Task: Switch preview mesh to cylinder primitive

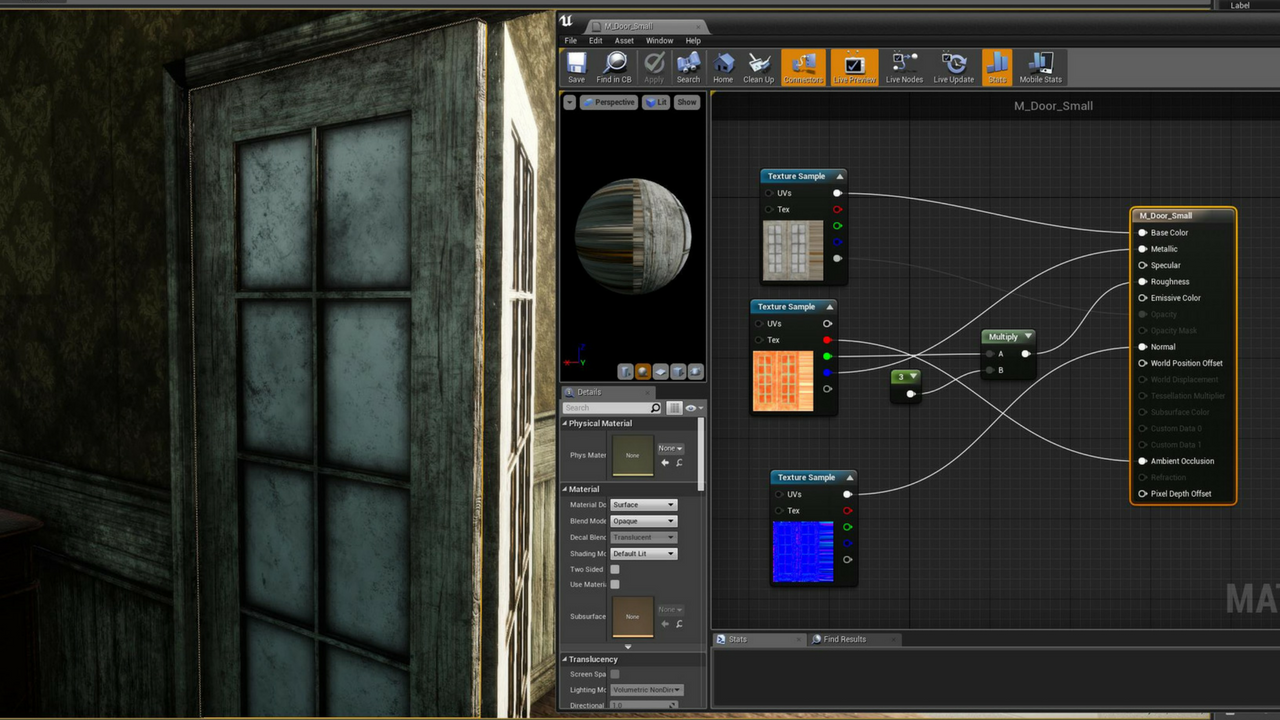Action: (x=626, y=372)
